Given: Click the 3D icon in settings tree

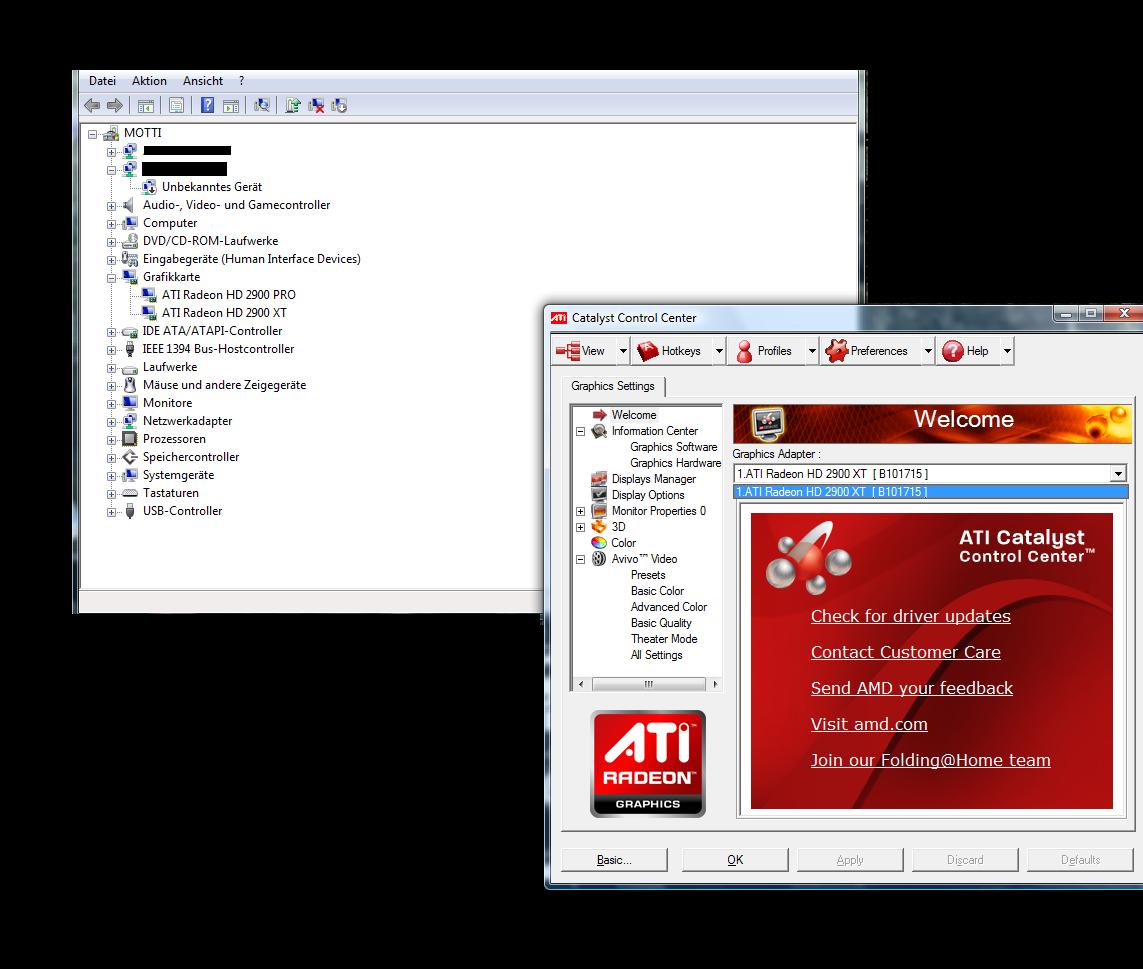Looking at the screenshot, I should tap(599, 526).
